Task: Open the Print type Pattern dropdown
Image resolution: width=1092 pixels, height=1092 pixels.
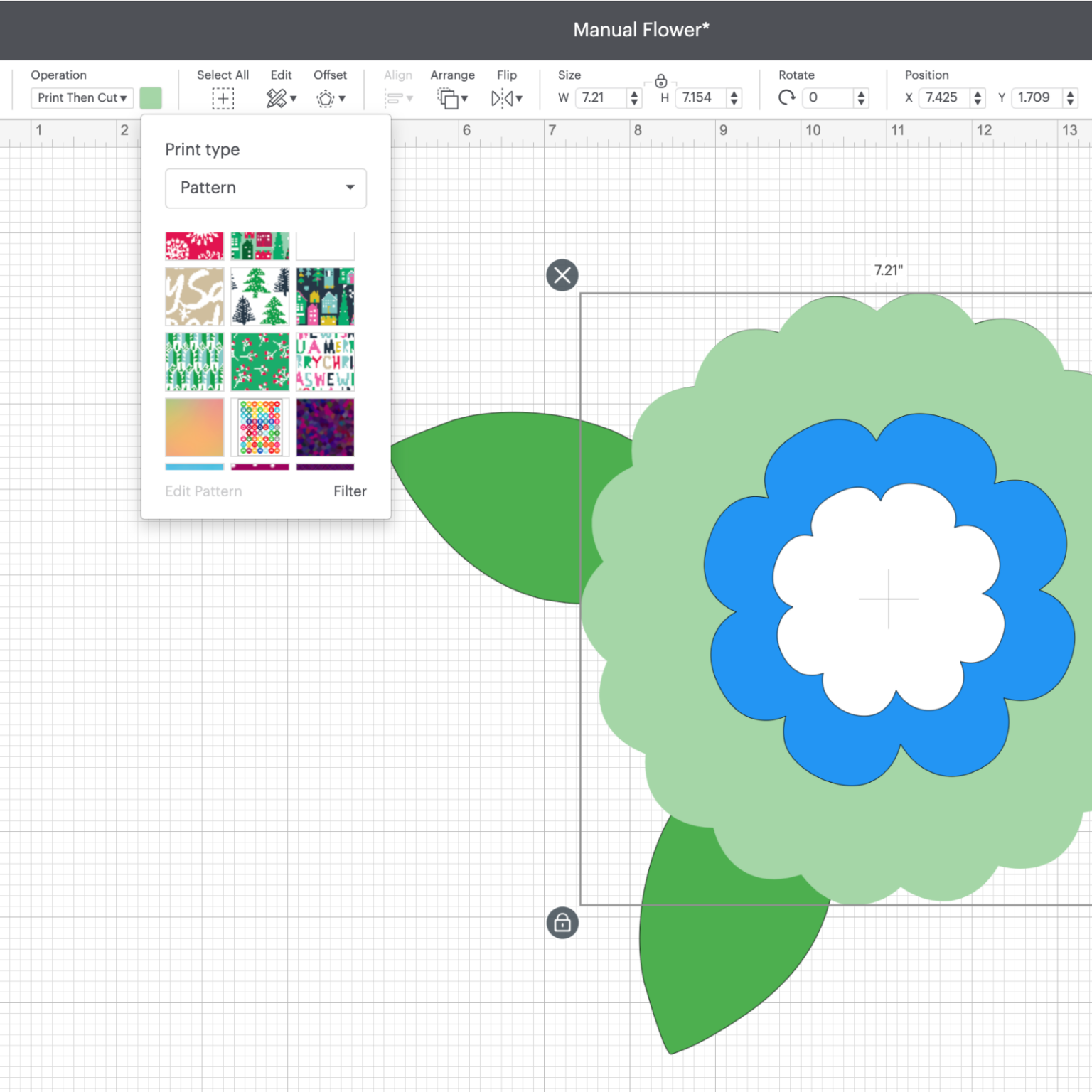Action: point(265,188)
